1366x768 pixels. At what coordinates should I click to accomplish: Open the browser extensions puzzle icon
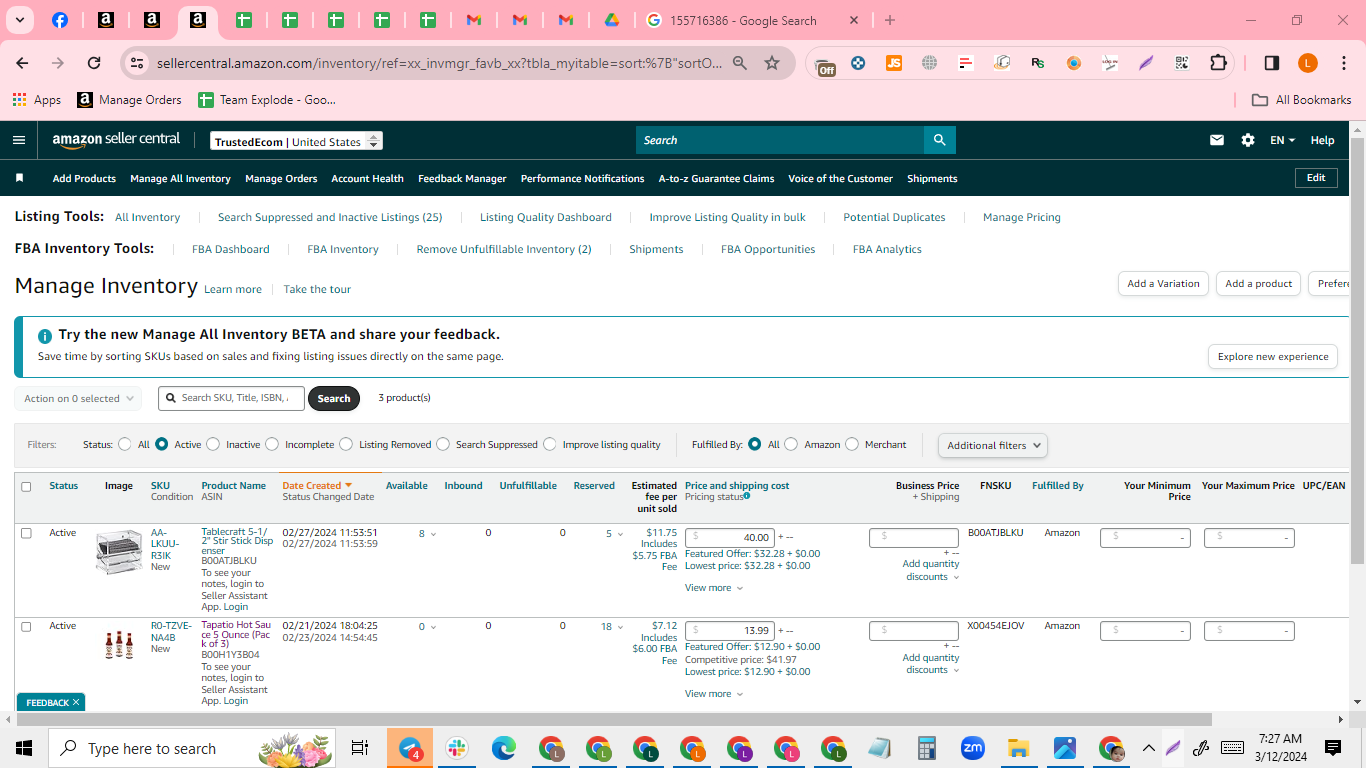(x=1218, y=63)
